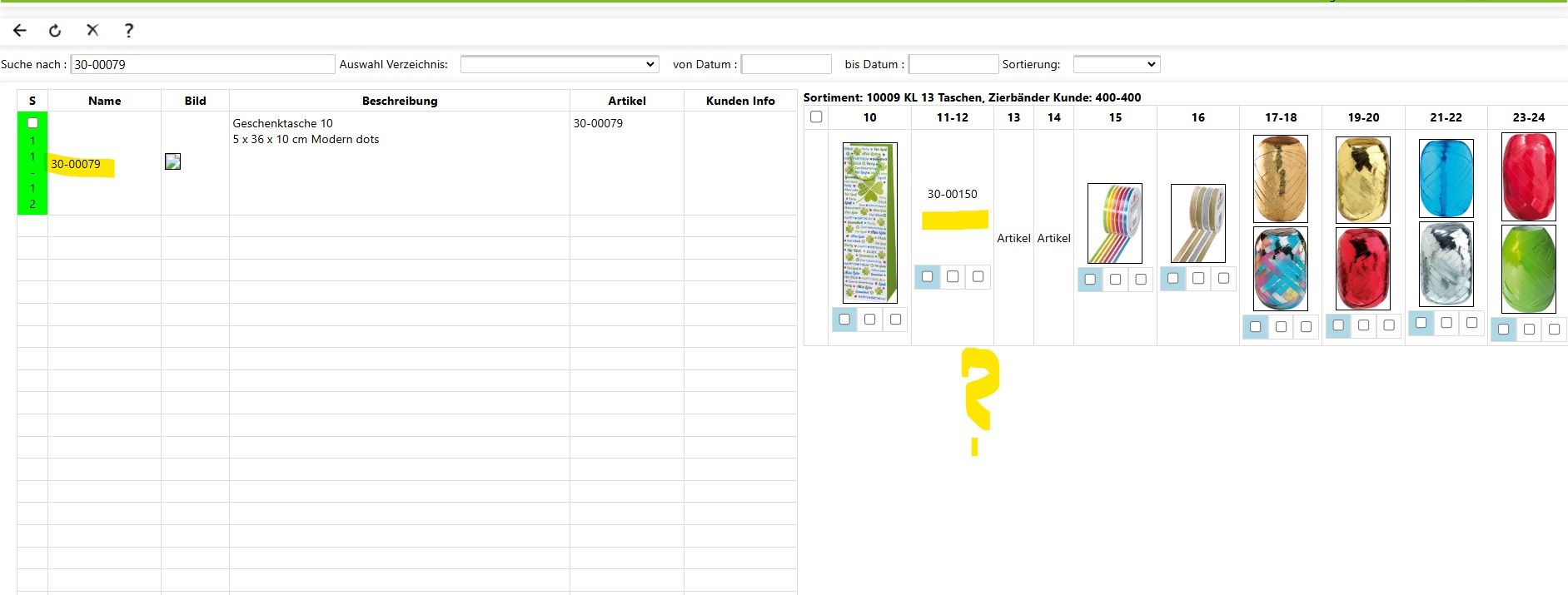Click the rainbow ribbon spool image

click(1114, 223)
